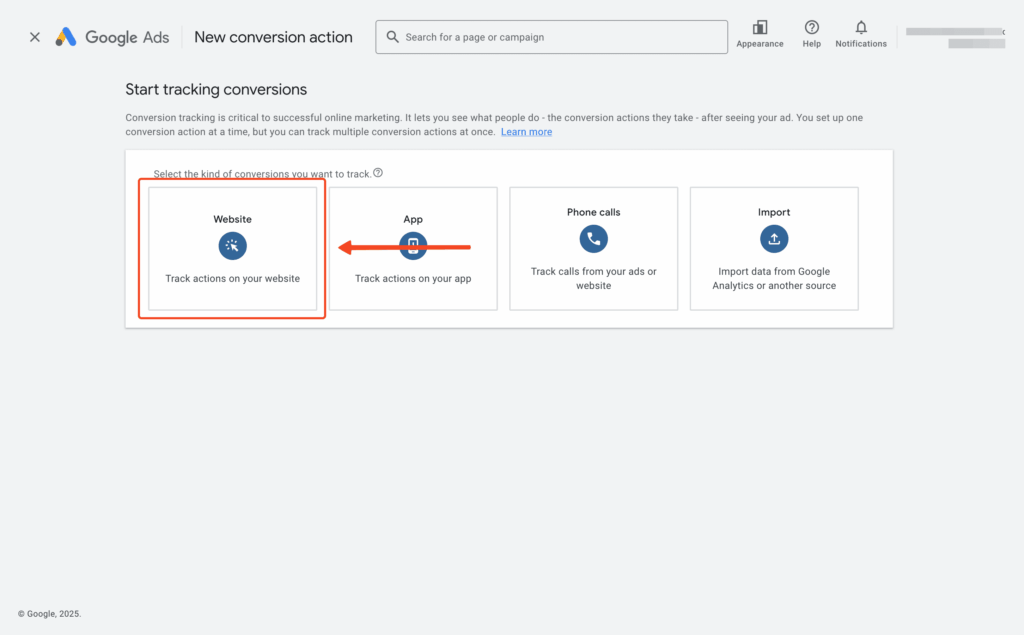The height and width of the screenshot is (635, 1024).
Task: Click the Start tracking conversions heading
Action: [216, 89]
